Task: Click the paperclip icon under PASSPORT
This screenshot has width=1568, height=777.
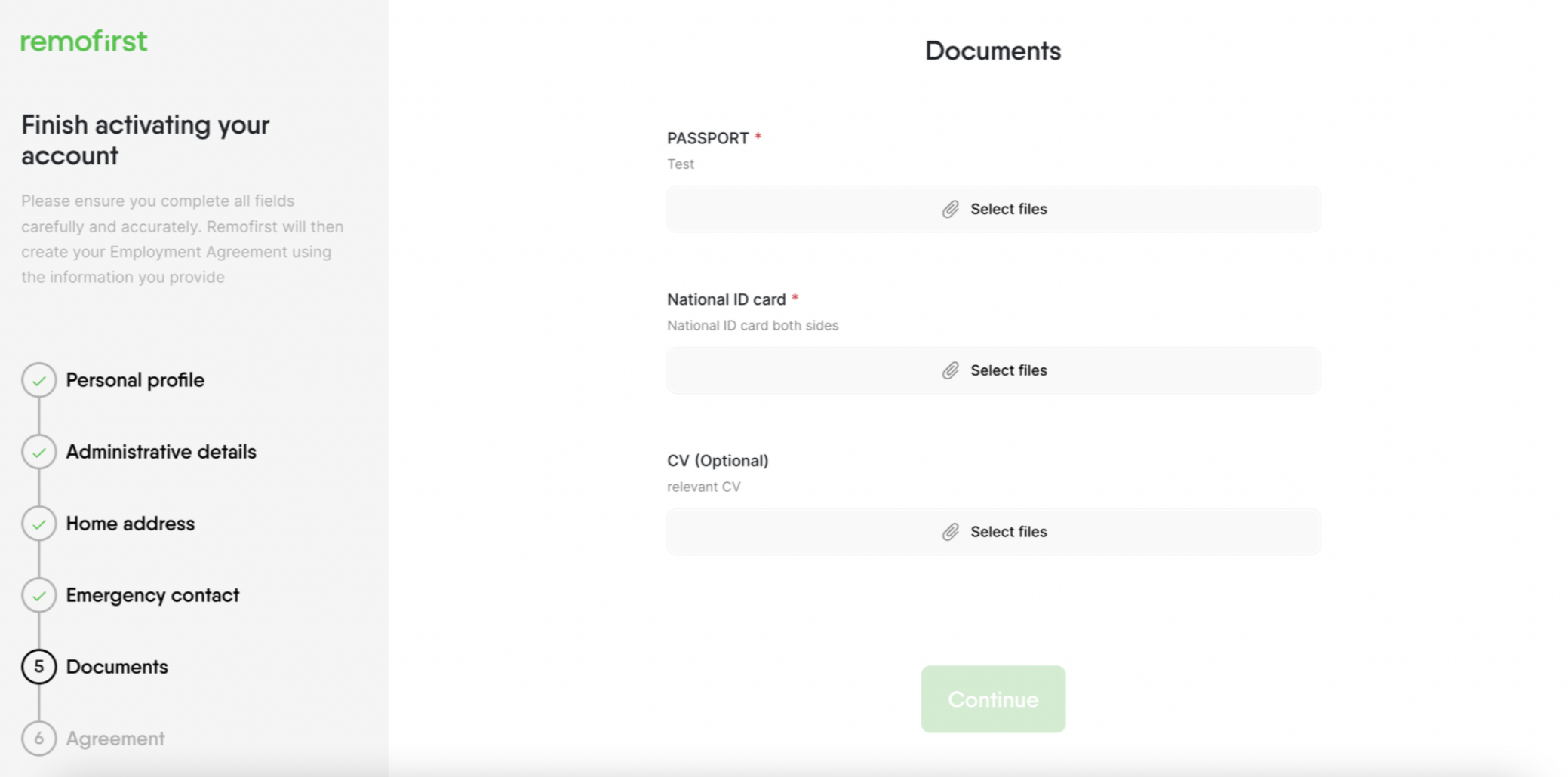Action: (x=951, y=209)
